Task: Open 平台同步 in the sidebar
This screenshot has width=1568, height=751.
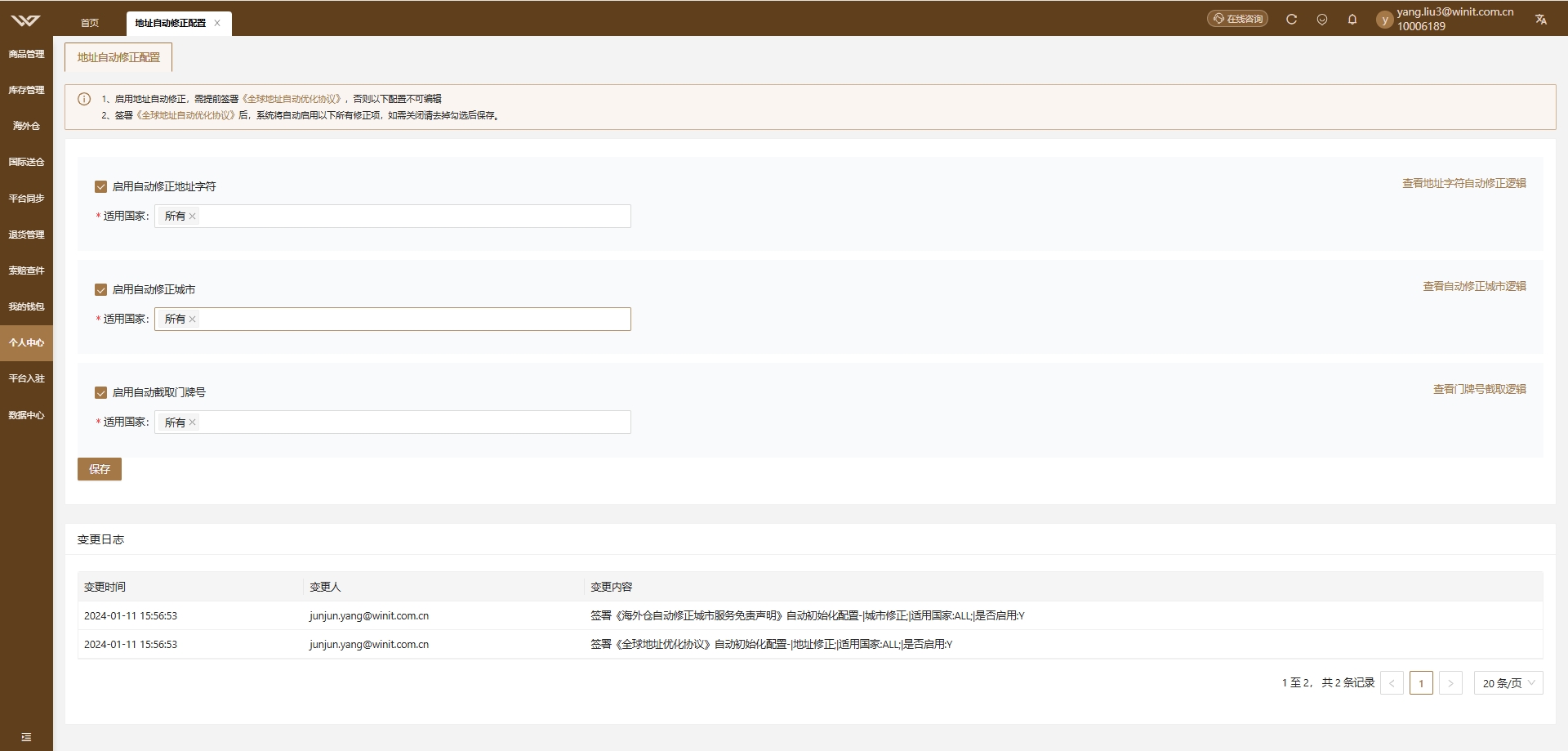Action: click(26, 199)
